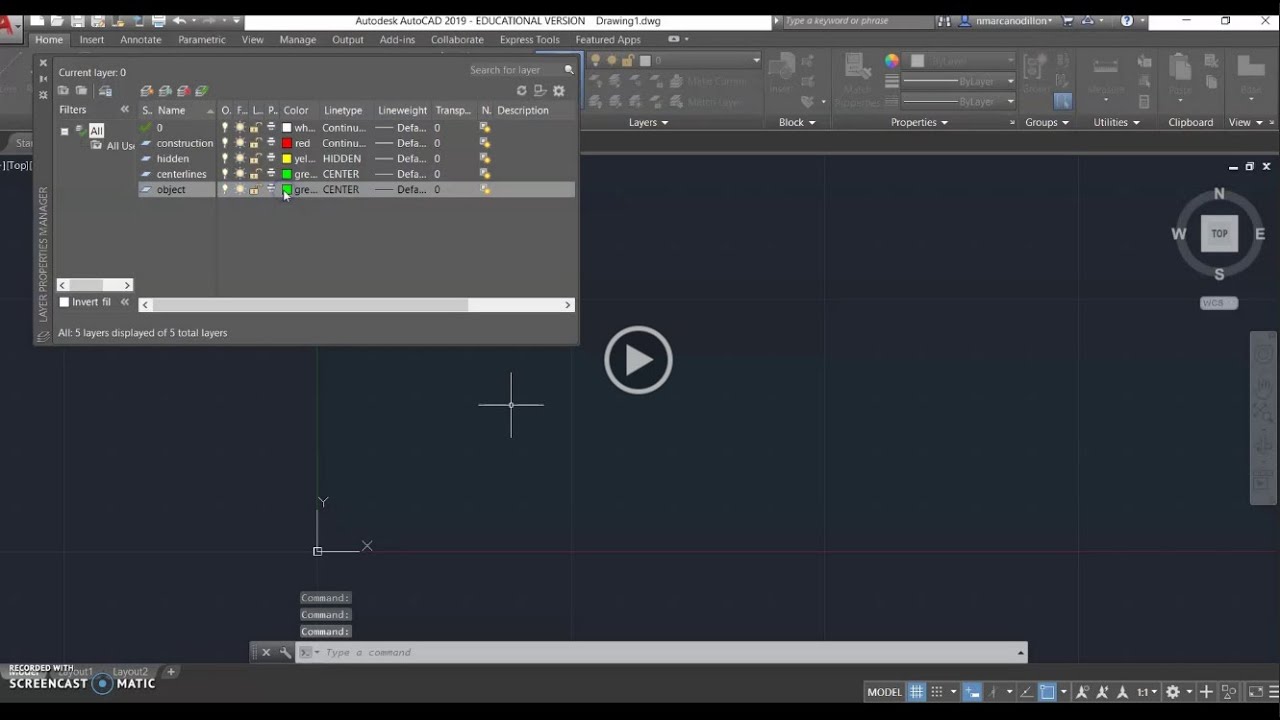
Task: Check the Invert filter checkbox
Action: click(64, 302)
